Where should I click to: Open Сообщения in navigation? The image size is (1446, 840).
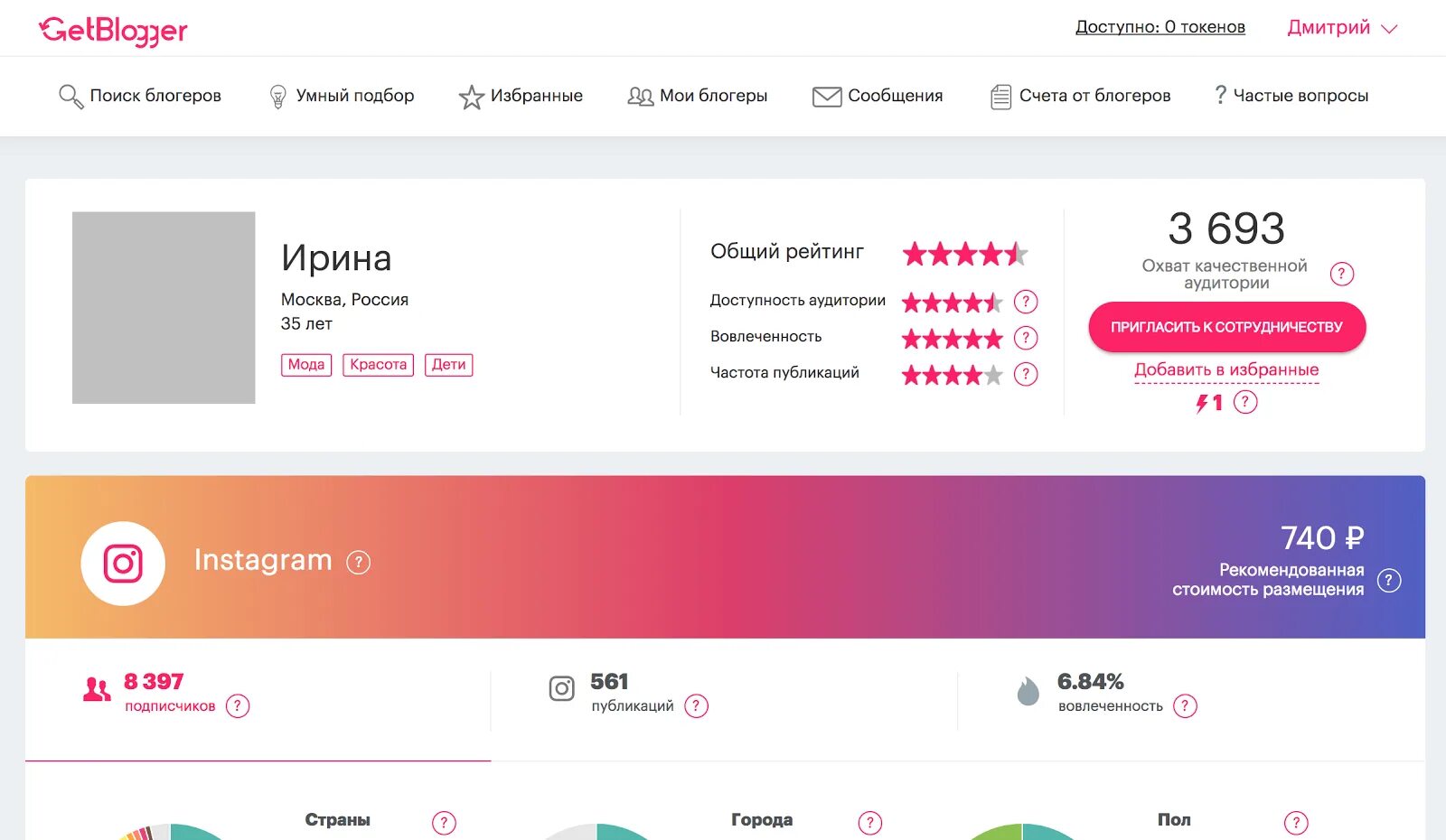click(878, 96)
